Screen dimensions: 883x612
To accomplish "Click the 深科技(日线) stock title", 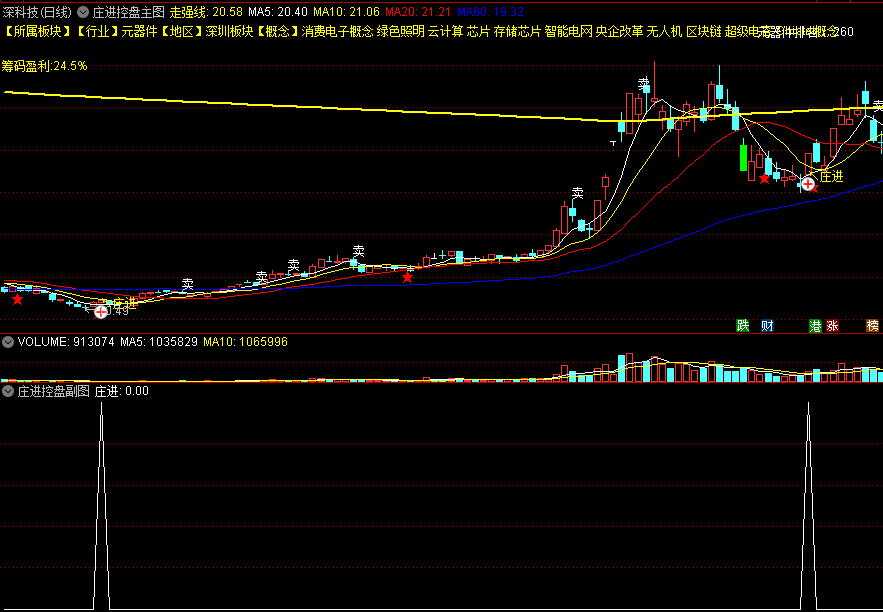I will [x=37, y=12].
